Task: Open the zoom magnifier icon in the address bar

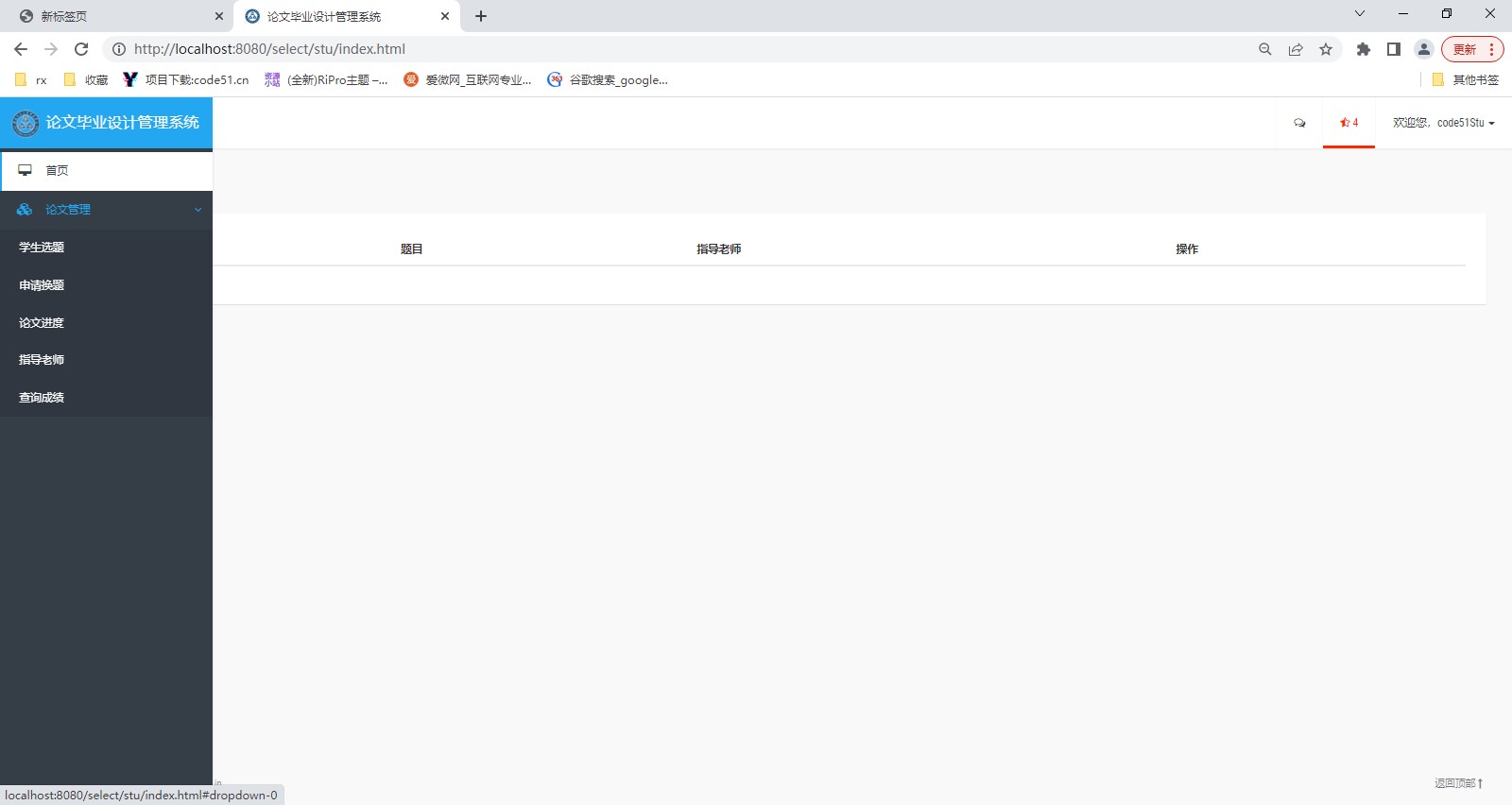Action: click(1265, 49)
